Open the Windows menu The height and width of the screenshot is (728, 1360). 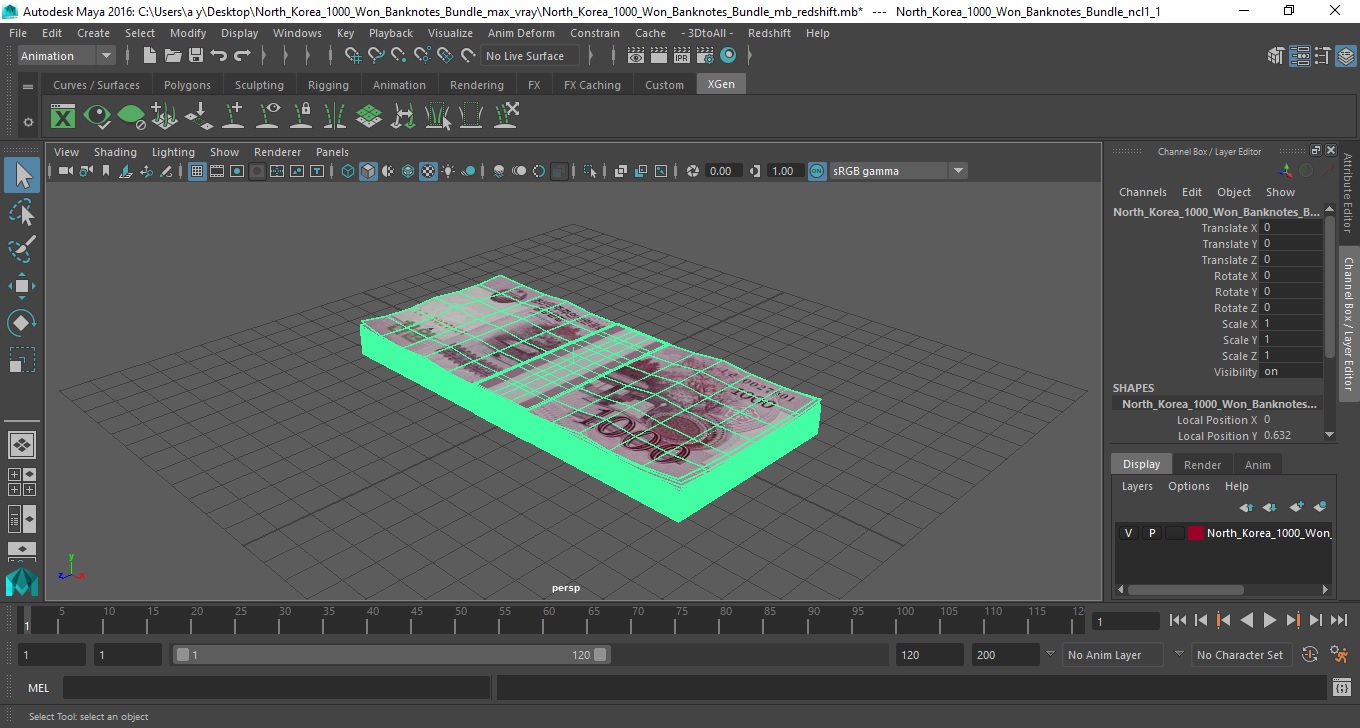coord(297,33)
